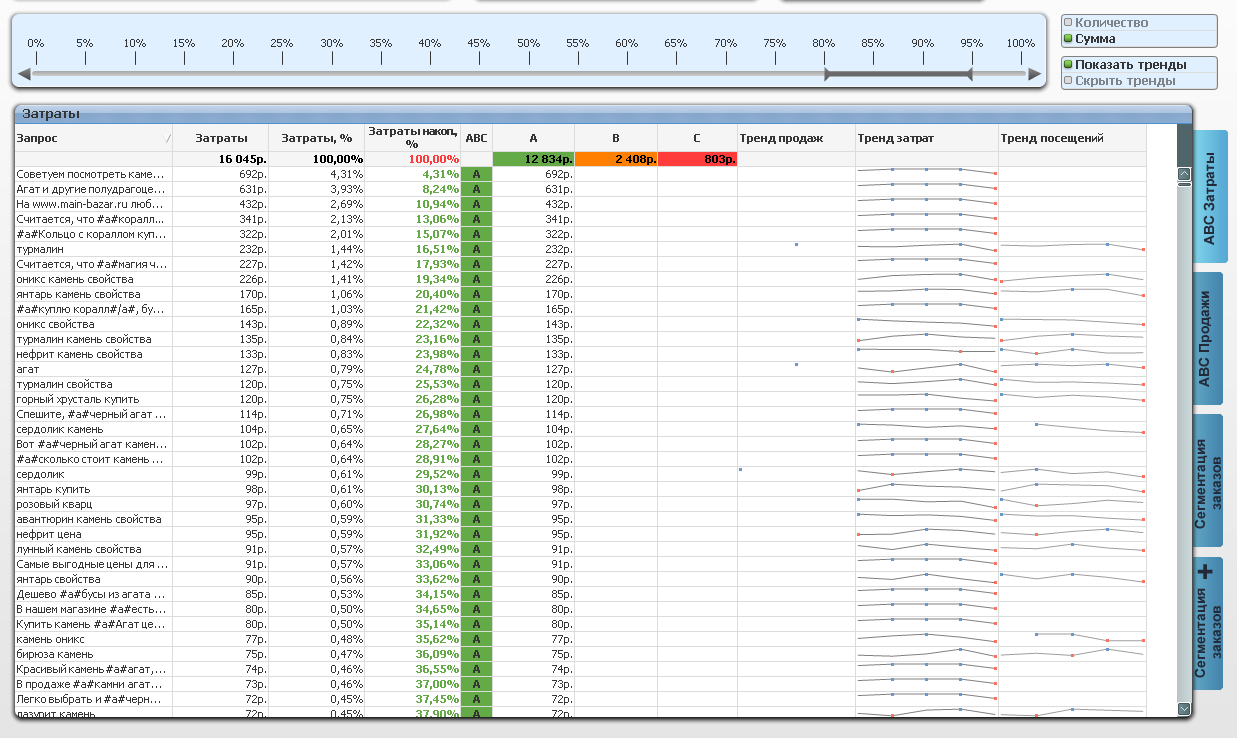Viewport: 1237px width, 738px height.
Task: Click the Тренд продаж column header
Action: (796, 138)
